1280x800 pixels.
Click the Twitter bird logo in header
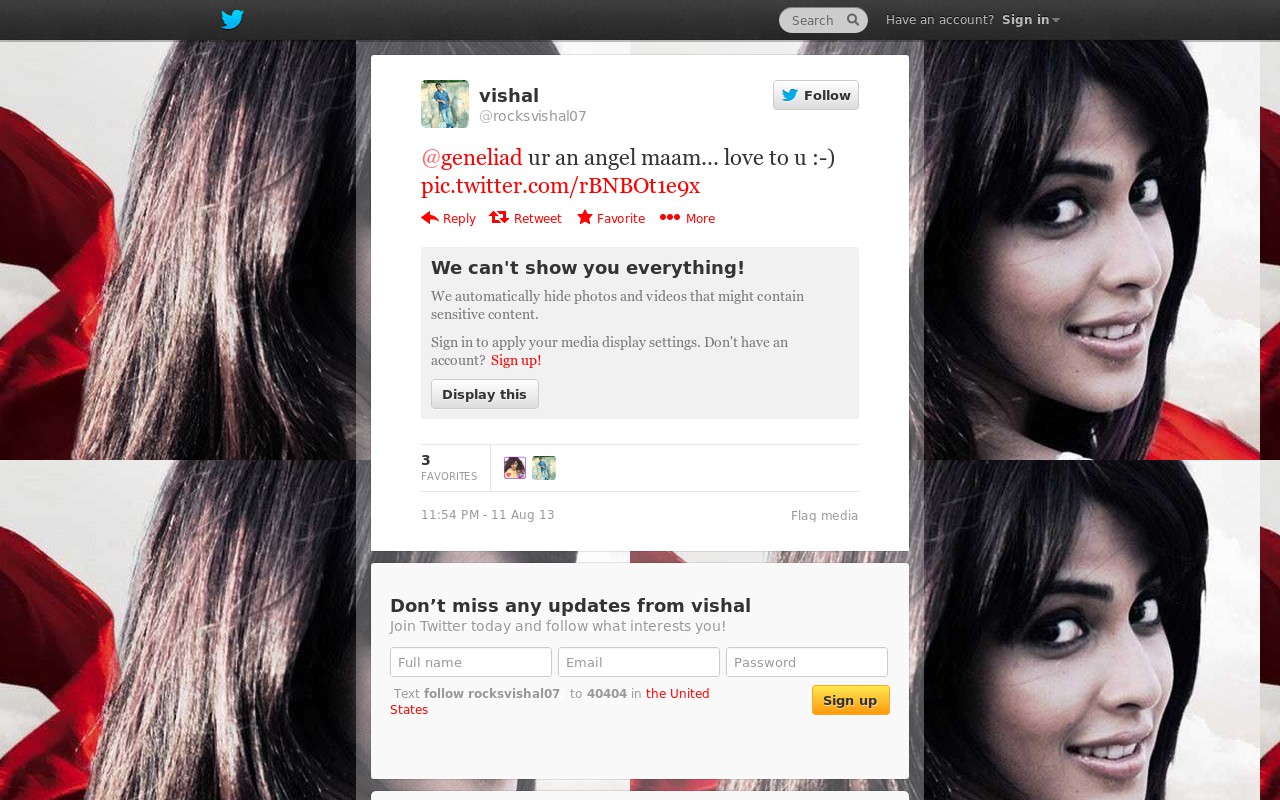pyautogui.click(x=232, y=19)
